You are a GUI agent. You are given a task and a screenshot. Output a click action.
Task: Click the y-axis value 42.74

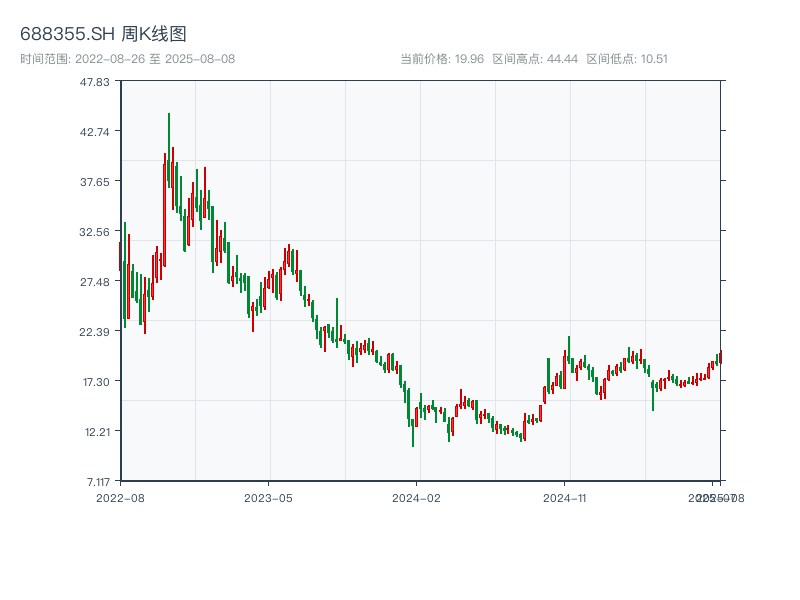point(95,132)
